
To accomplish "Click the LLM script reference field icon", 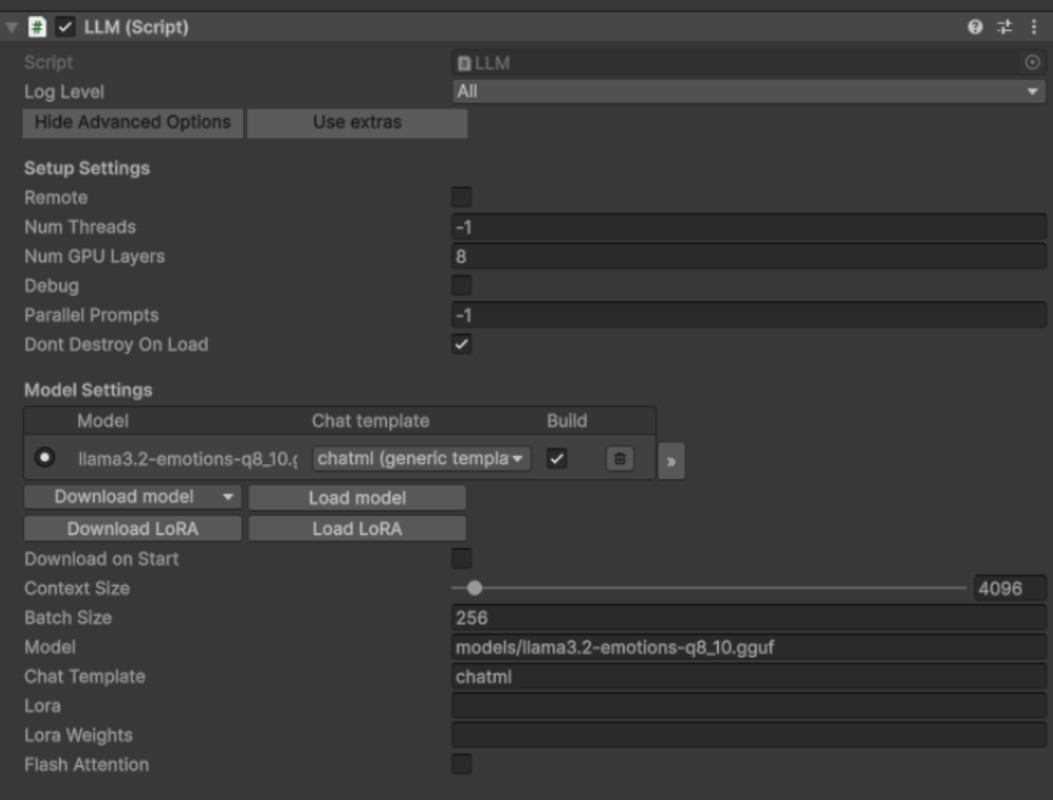I will click(x=463, y=62).
